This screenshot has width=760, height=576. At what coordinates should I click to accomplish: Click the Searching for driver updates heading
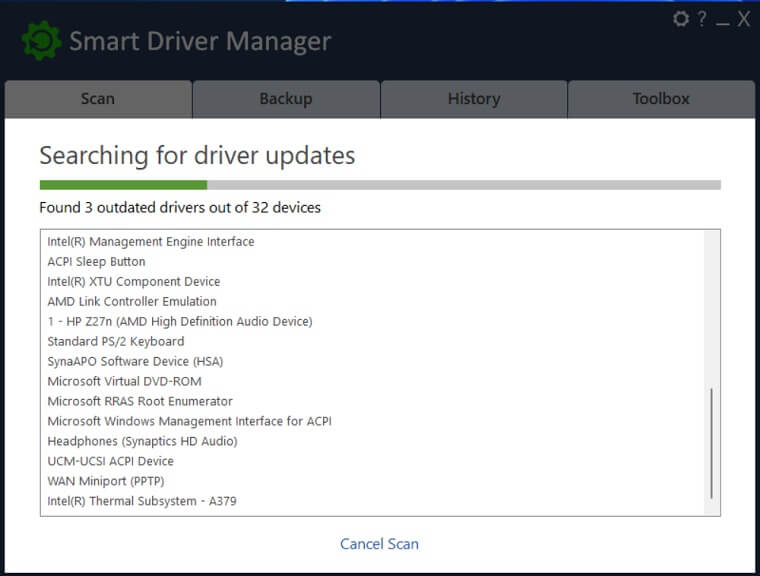tap(197, 156)
